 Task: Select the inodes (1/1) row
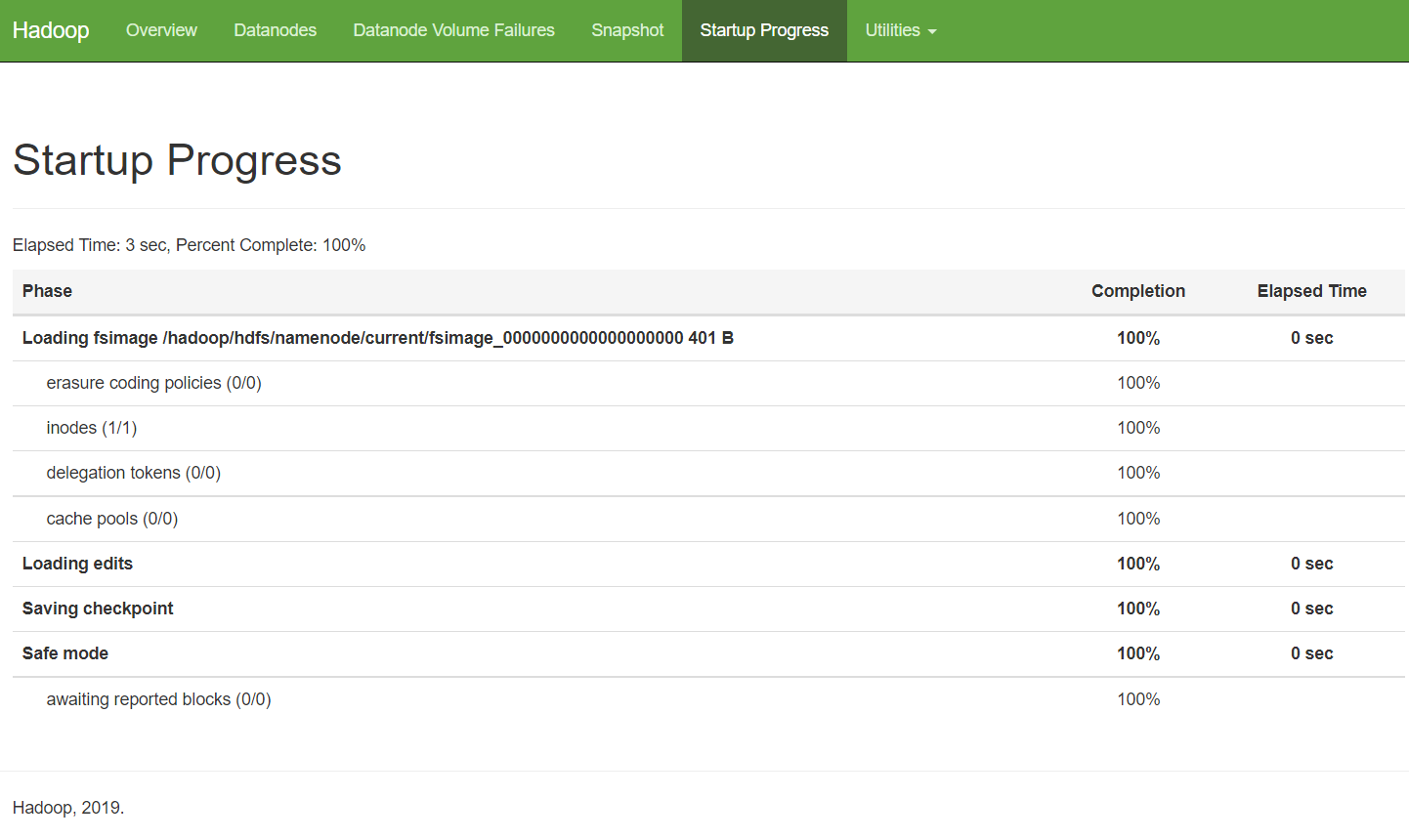tap(92, 428)
